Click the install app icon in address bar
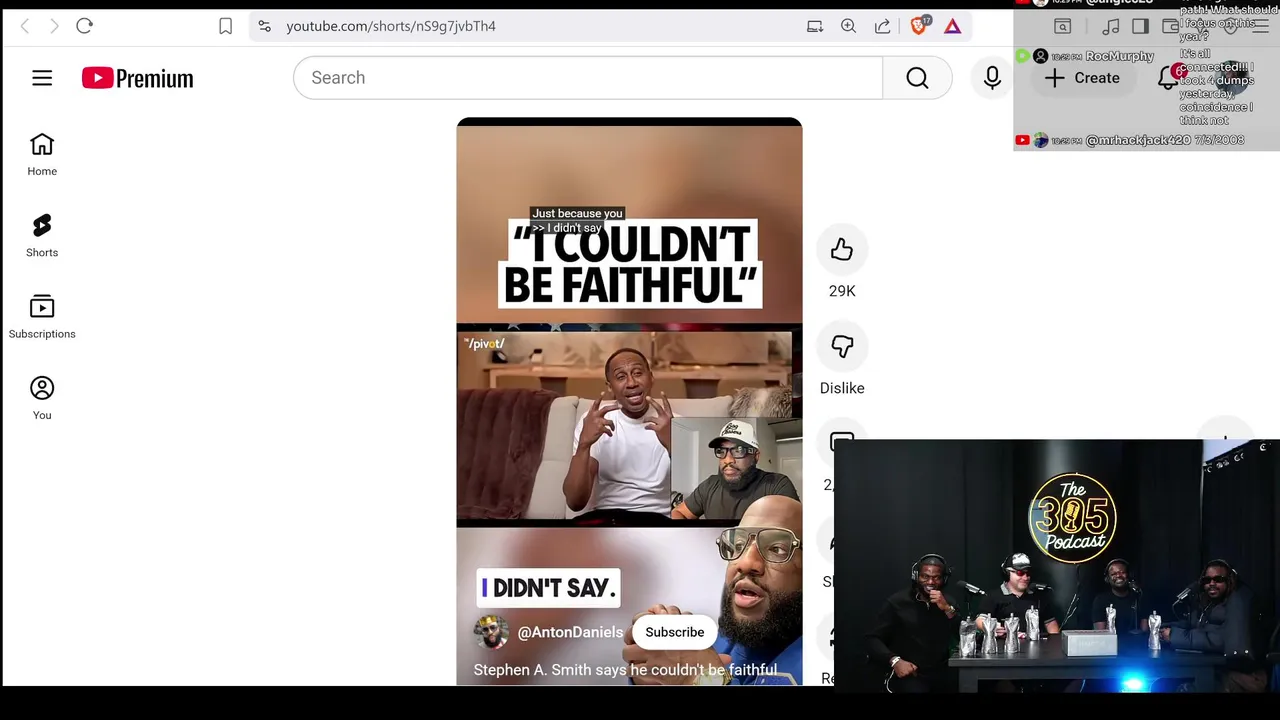This screenshot has width=1280, height=720. (x=815, y=26)
